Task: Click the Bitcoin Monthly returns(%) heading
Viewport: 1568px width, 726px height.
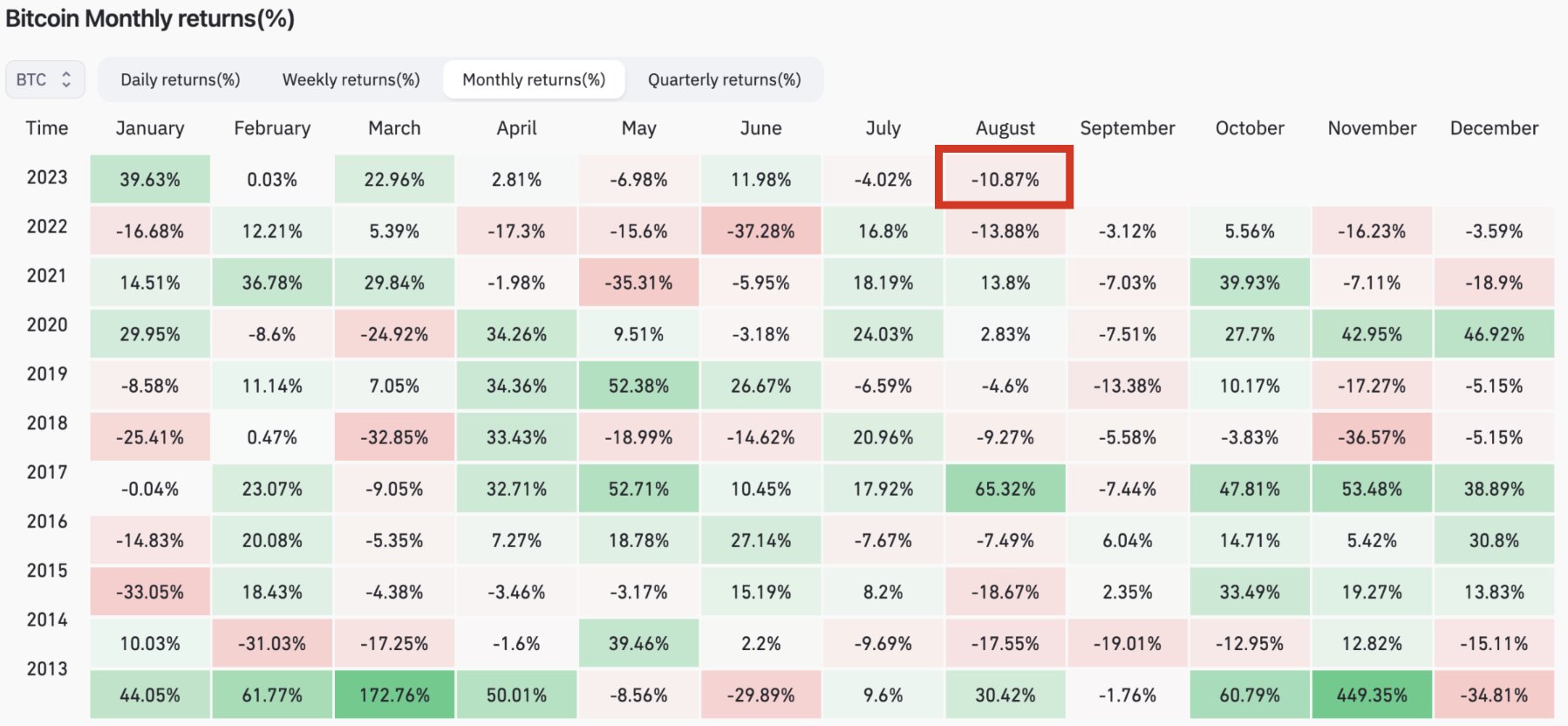Action: point(150,18)
